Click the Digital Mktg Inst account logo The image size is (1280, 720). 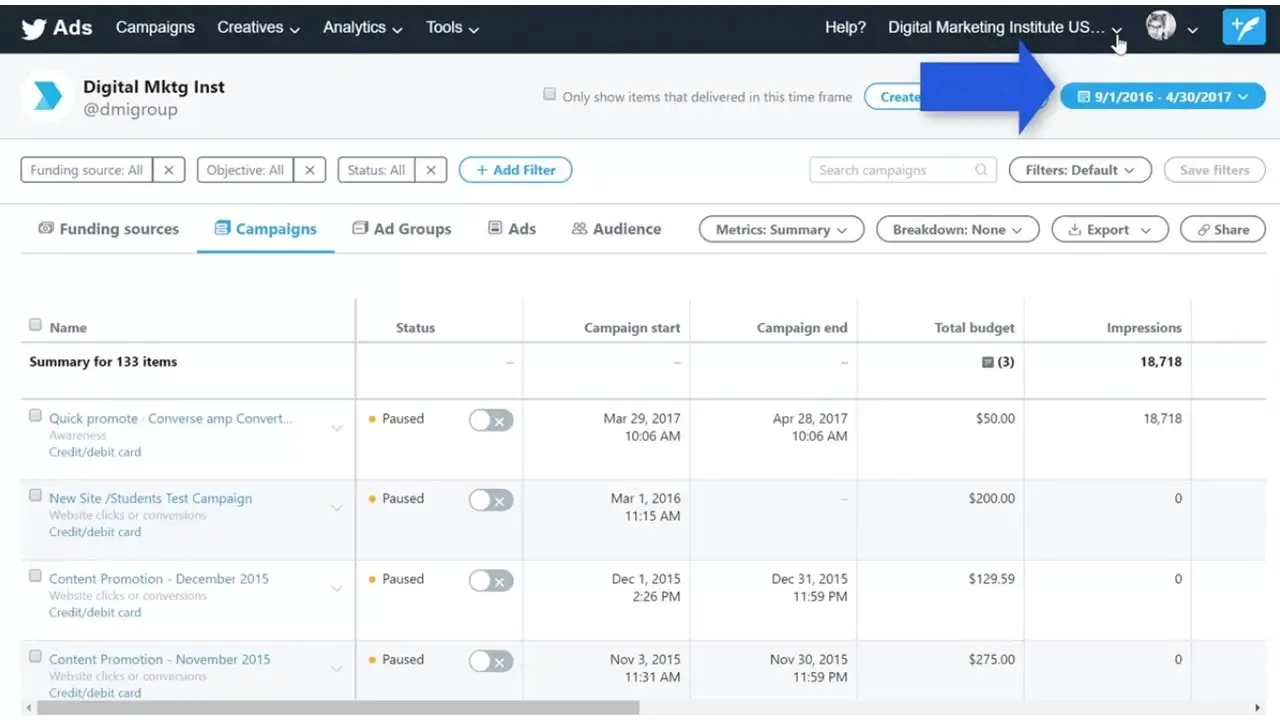47,96
